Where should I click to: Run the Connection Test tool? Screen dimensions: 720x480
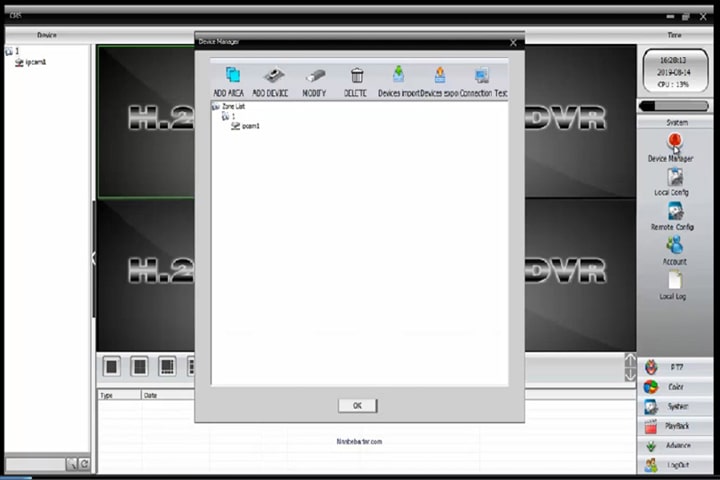click(x=482, y=76)
